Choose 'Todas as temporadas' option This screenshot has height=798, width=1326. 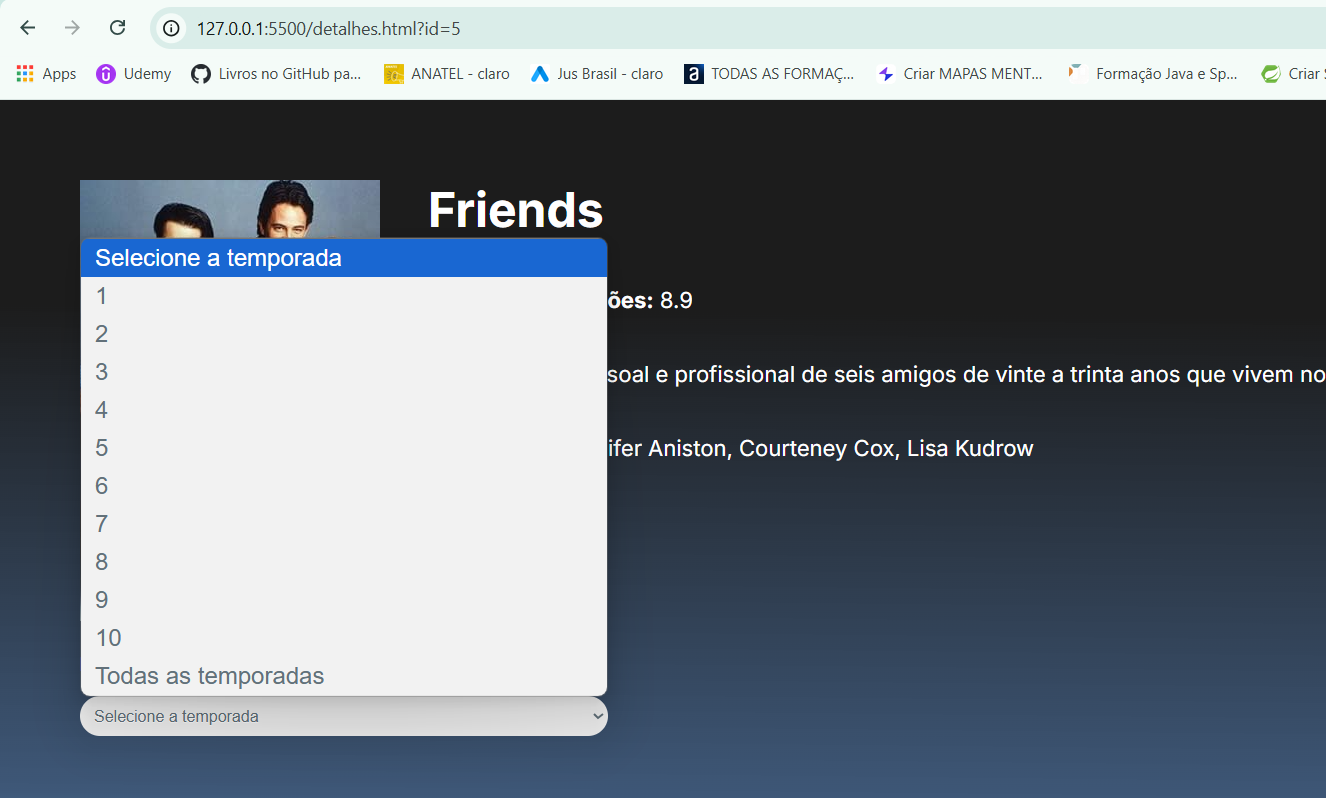[343, 676]
